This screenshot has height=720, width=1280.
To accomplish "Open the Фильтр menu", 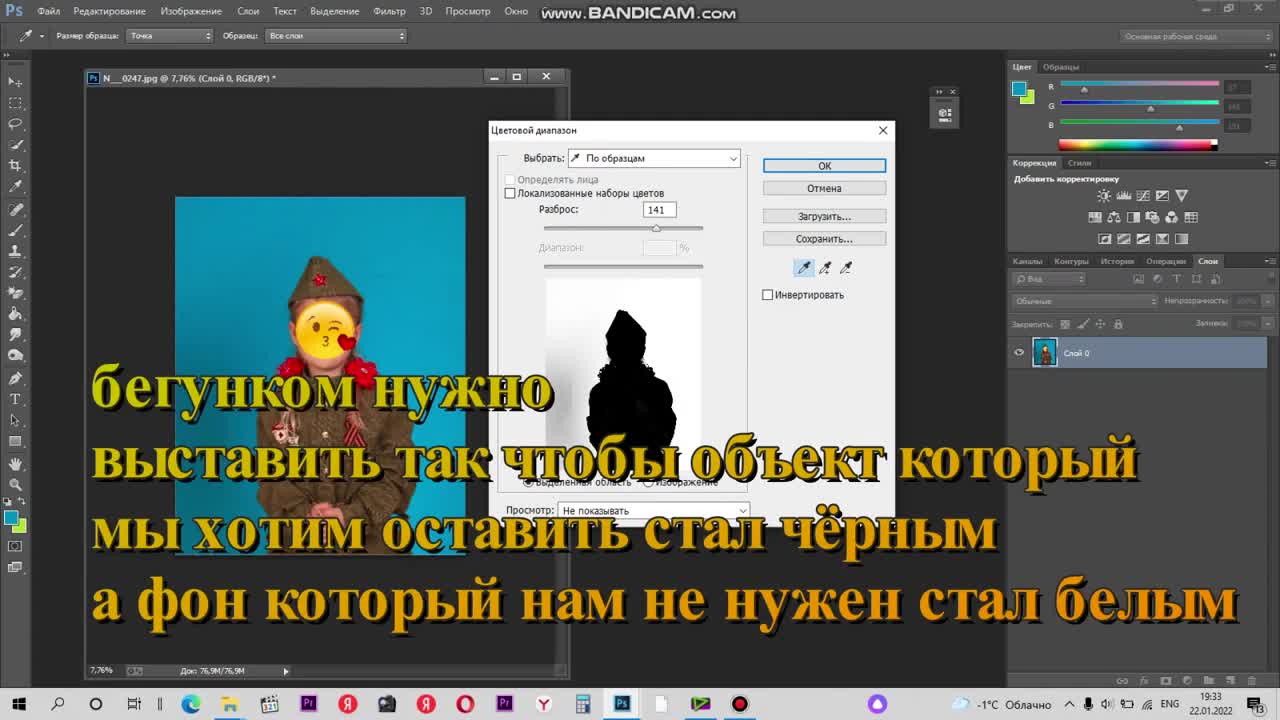I will (389, 11).
